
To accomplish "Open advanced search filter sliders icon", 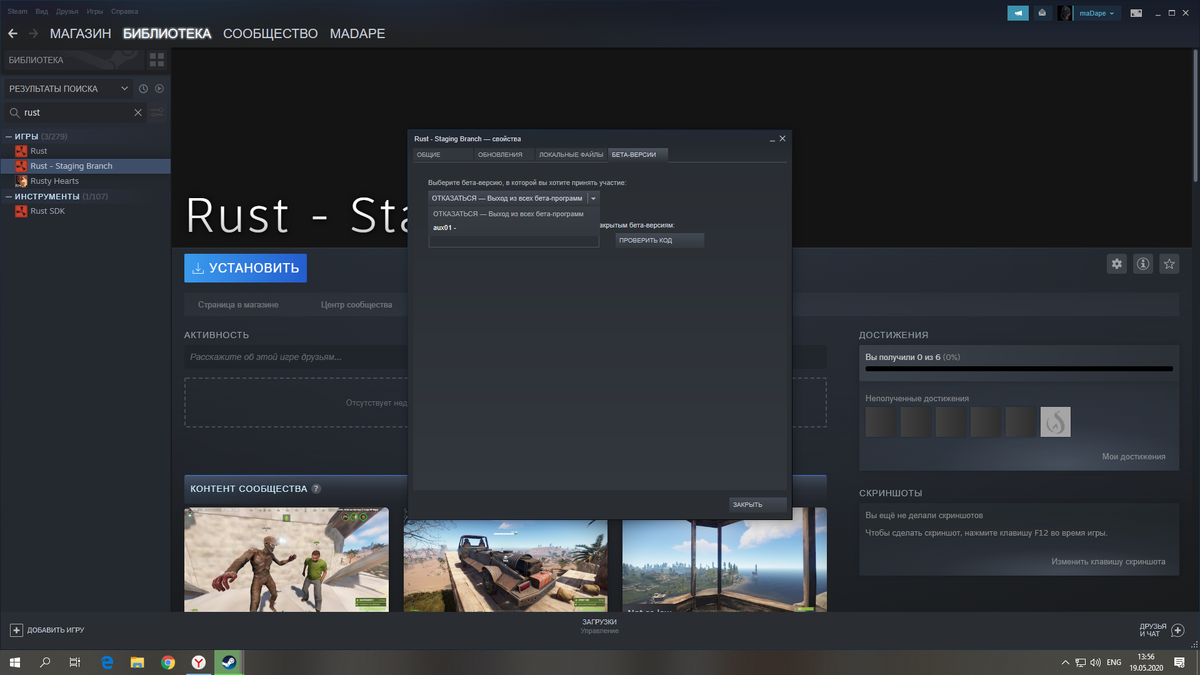I will [x=157, y=113].
